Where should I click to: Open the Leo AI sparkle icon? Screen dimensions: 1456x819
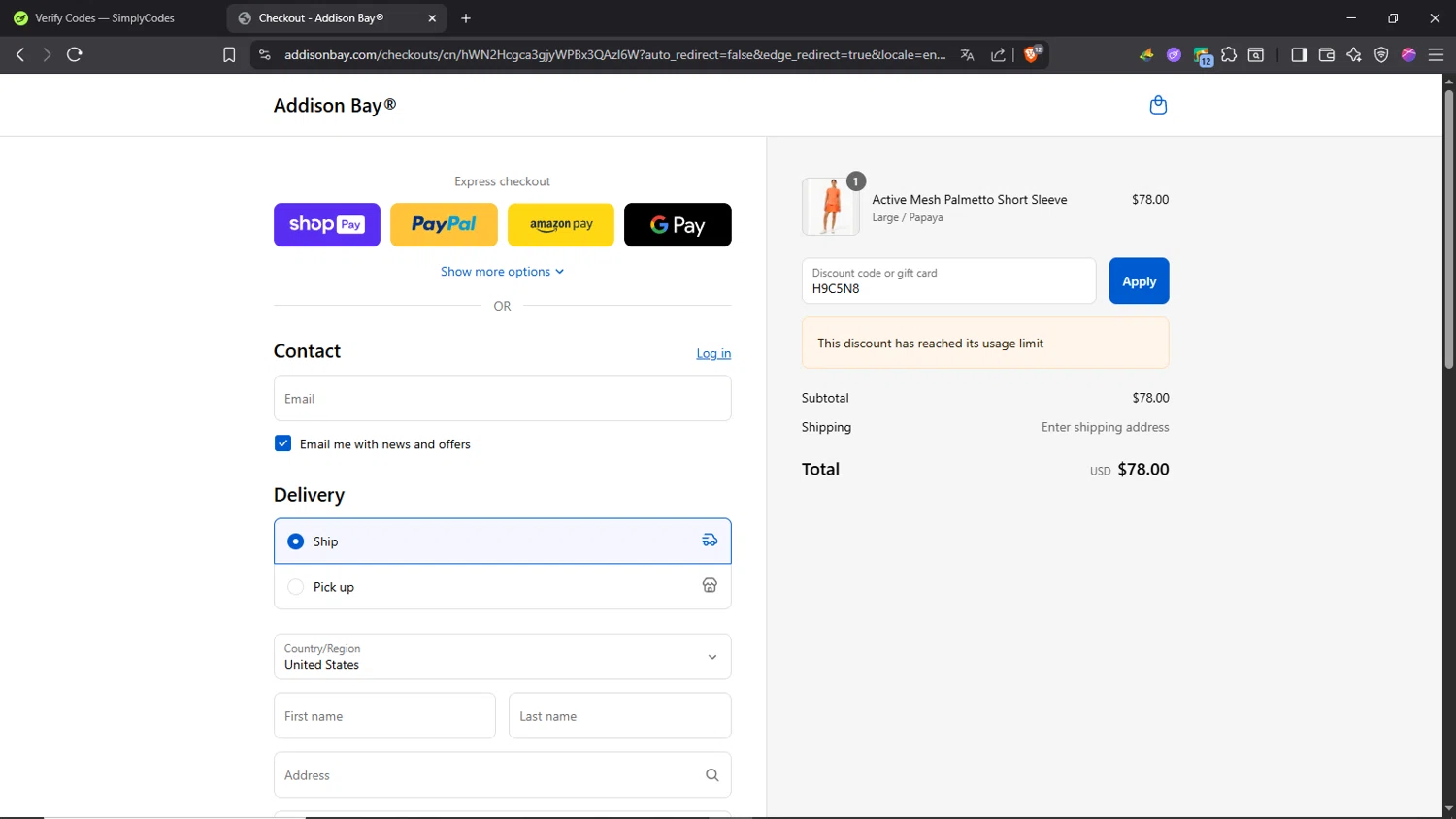tap(1354, 55)
